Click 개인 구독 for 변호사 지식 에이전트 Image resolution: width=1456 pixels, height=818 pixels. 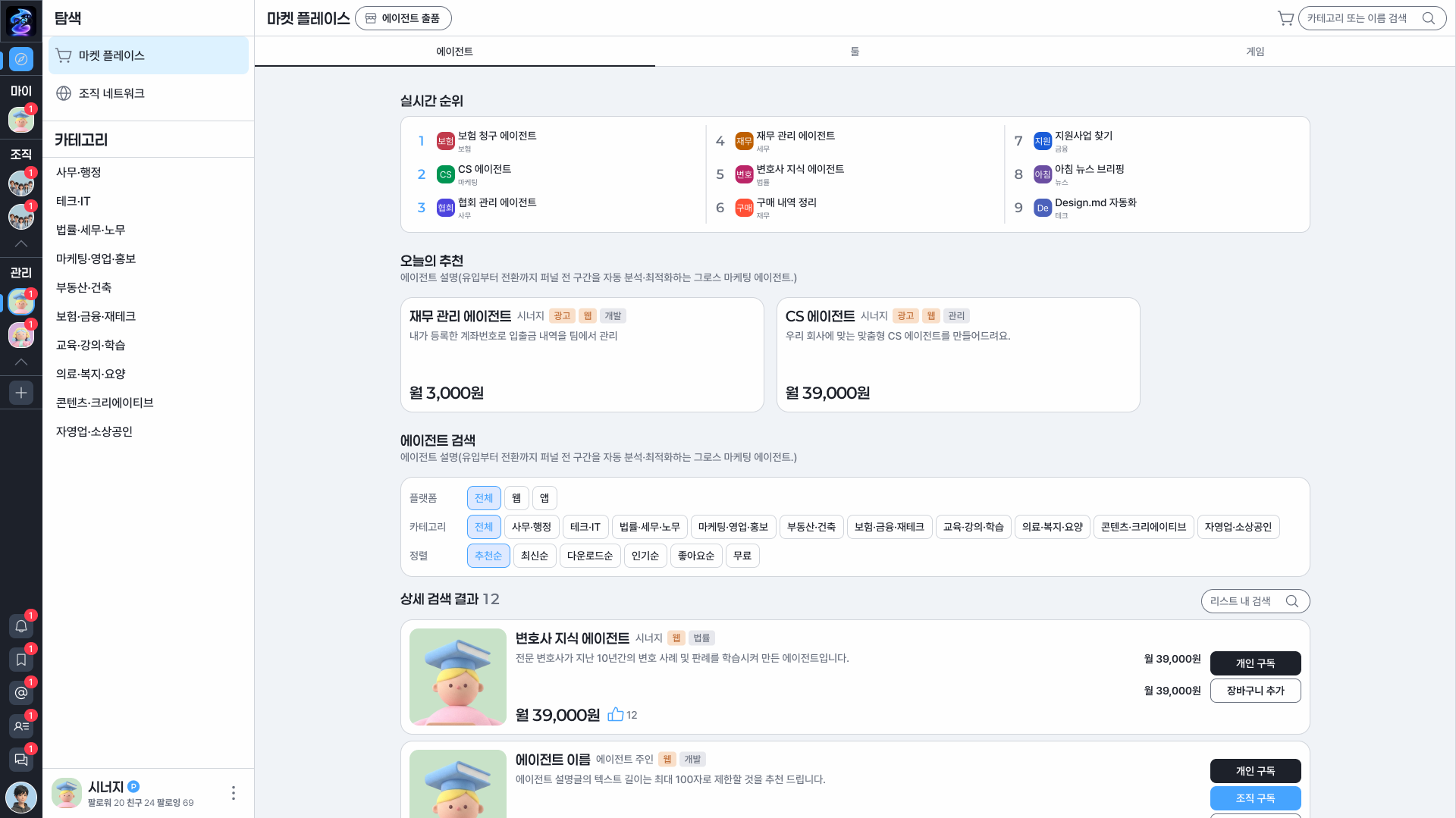(1256, 663)
